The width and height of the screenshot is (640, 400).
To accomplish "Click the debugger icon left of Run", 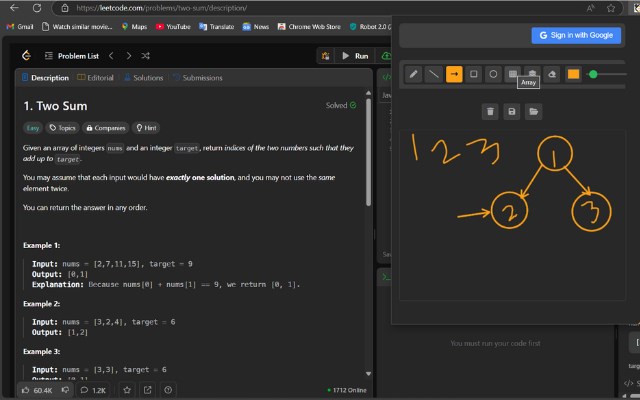I will (325, 56).
